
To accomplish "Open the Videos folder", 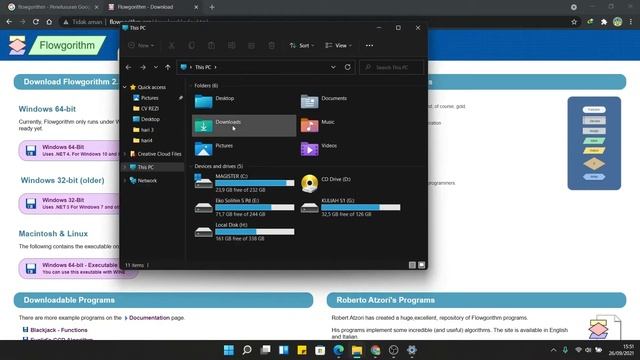I will click(x=350, y=149).
